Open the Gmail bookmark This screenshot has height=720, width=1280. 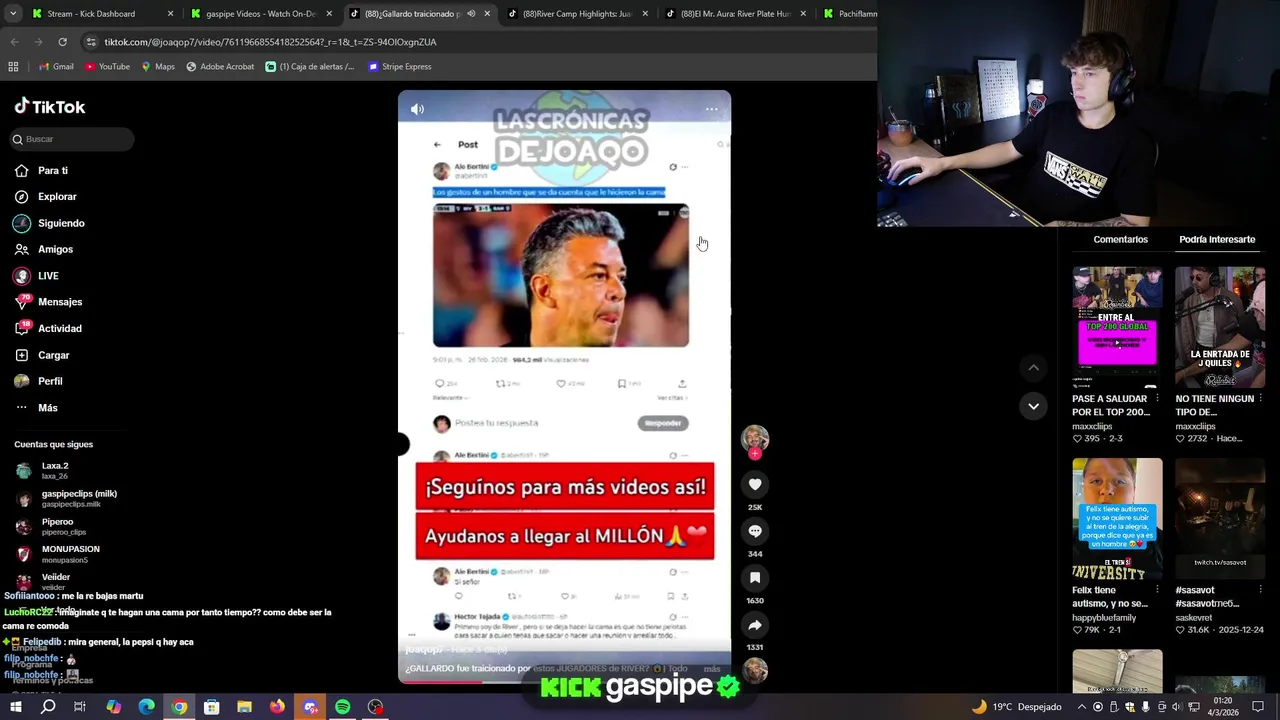56,67
